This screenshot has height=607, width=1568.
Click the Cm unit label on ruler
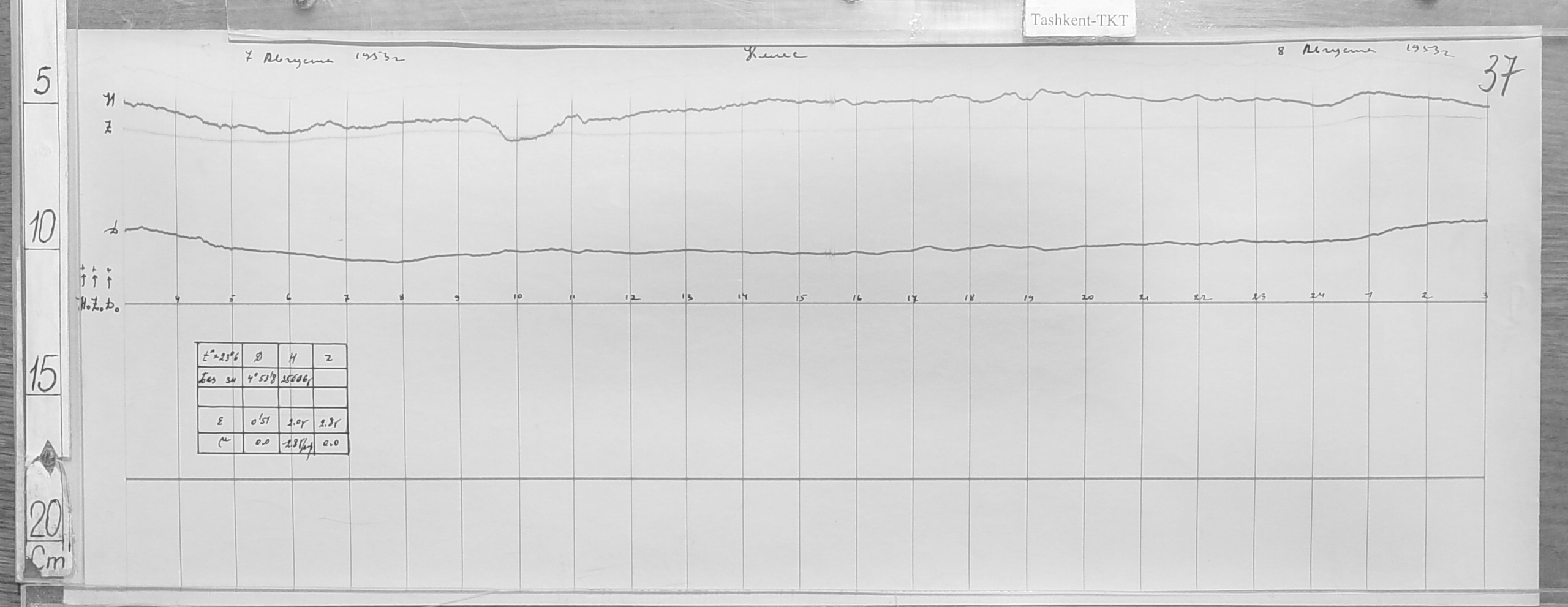[48, 562]
